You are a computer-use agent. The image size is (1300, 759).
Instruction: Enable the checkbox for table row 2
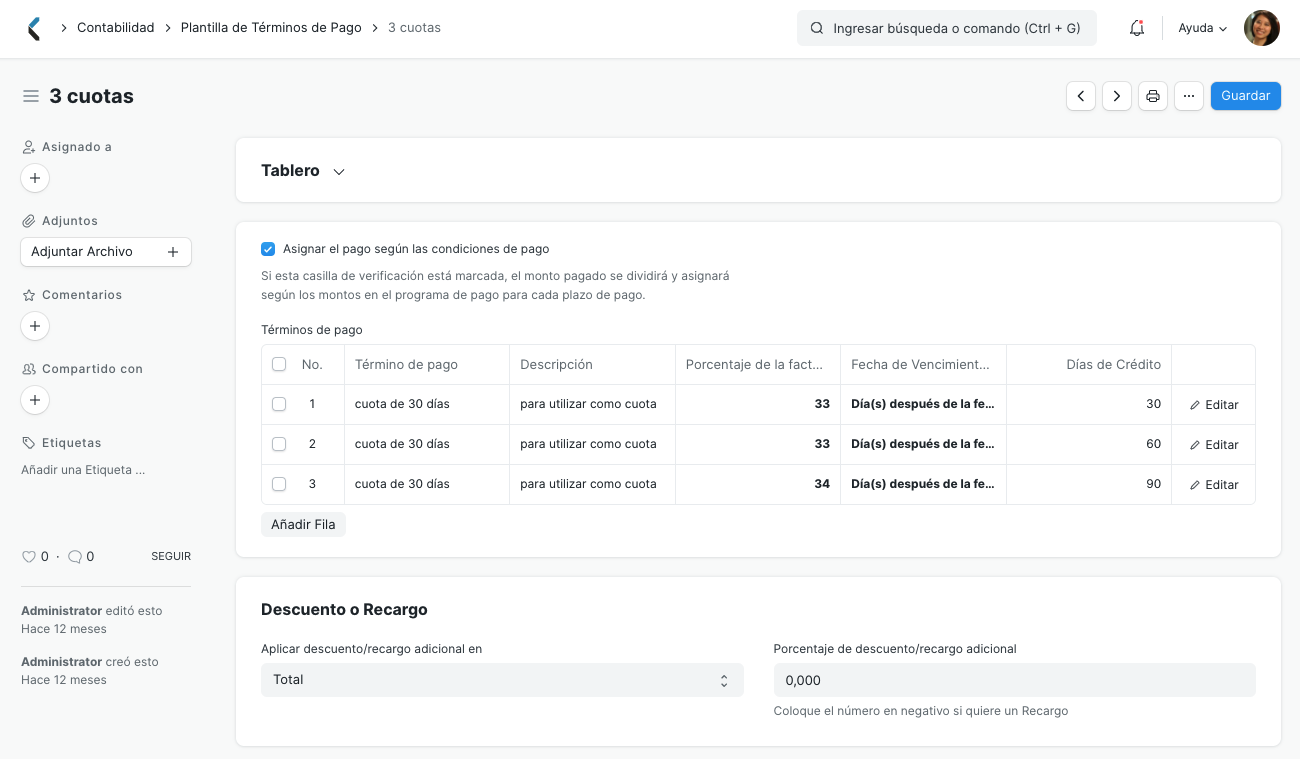pos(279,444)
